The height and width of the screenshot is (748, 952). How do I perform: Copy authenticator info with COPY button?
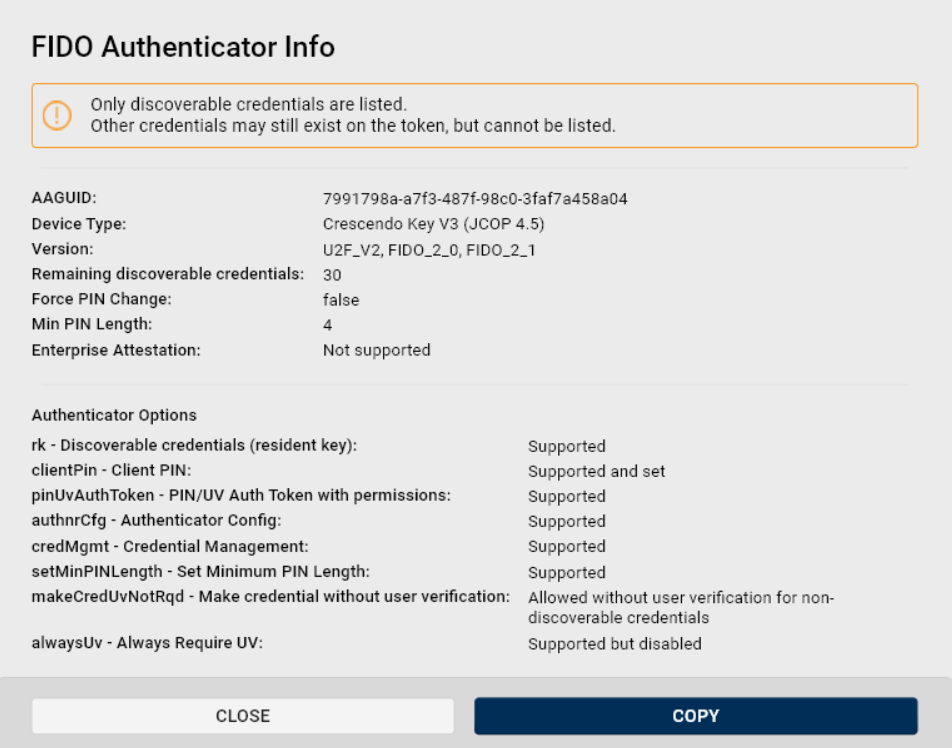[695, 716]
